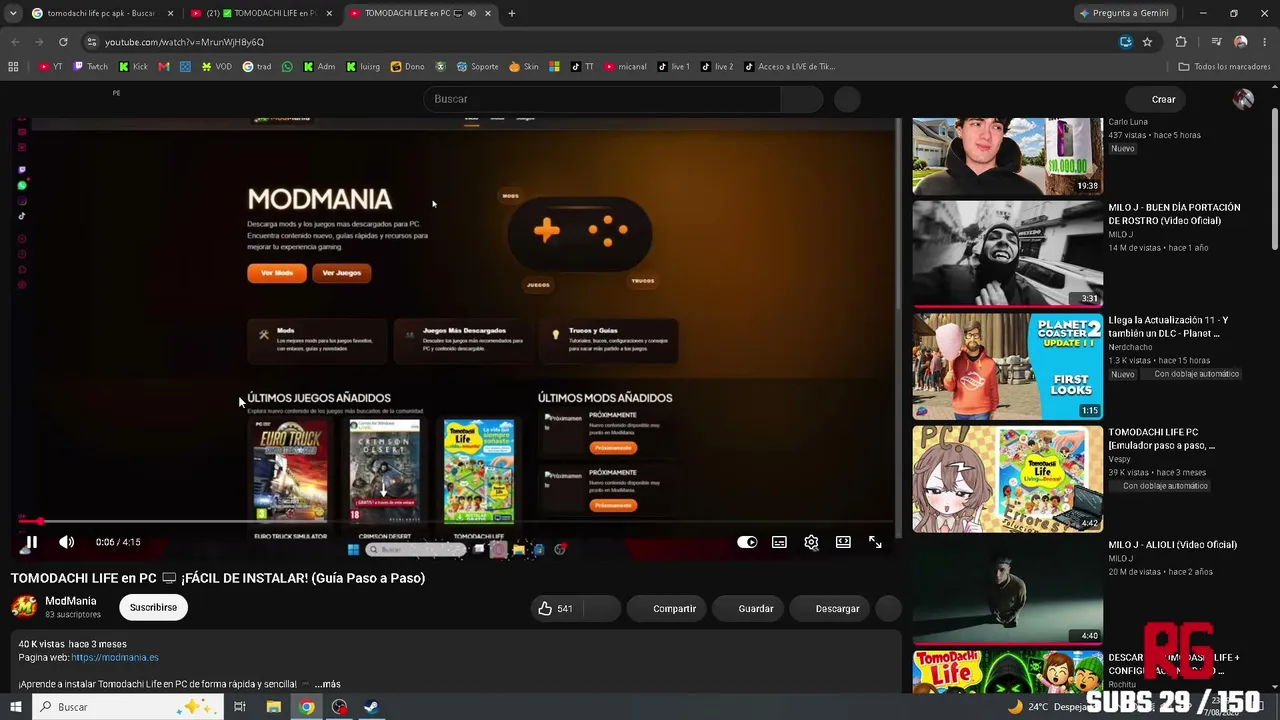Open the modmania.es website link
The width and height of the screenshot is (1280, 720).
pyautogui.click(x=115, y=657)
